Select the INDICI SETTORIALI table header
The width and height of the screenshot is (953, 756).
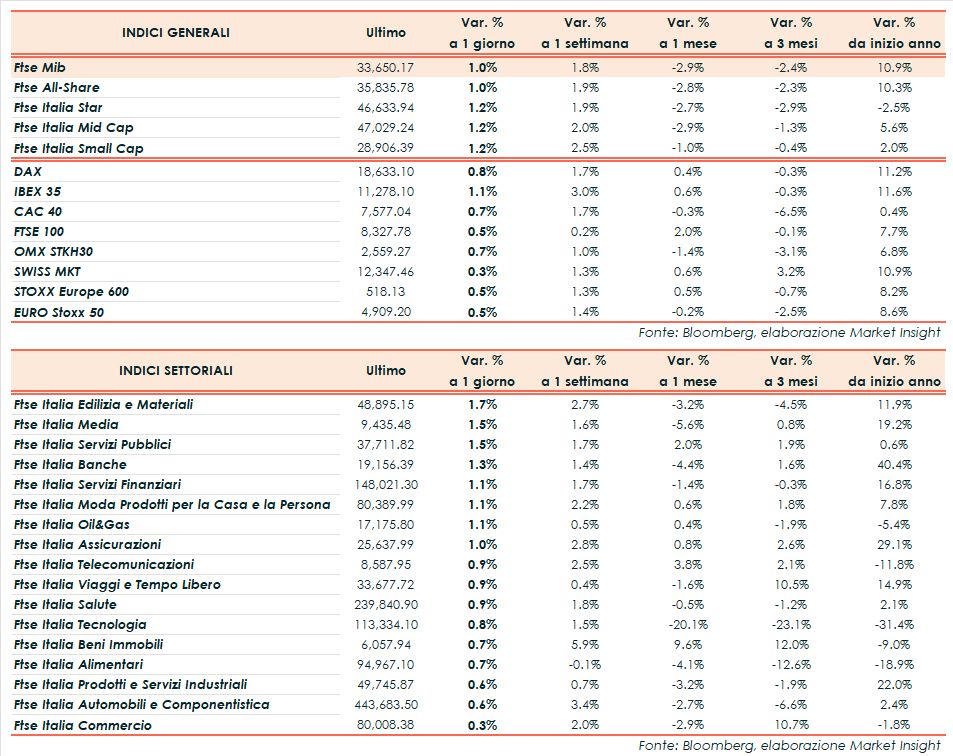click(x=176, y=370)
